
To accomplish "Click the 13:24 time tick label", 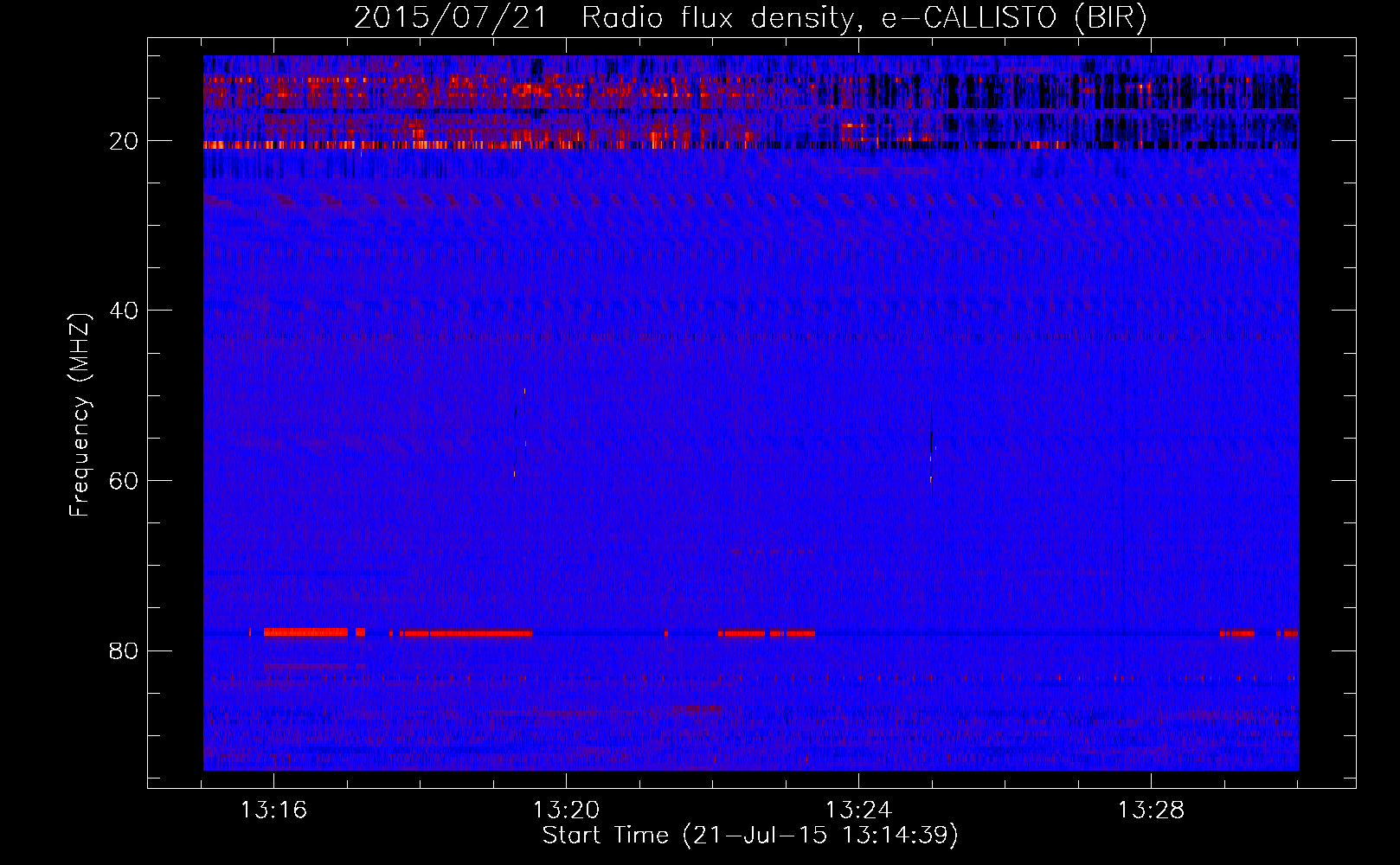I will click(858, 811).
